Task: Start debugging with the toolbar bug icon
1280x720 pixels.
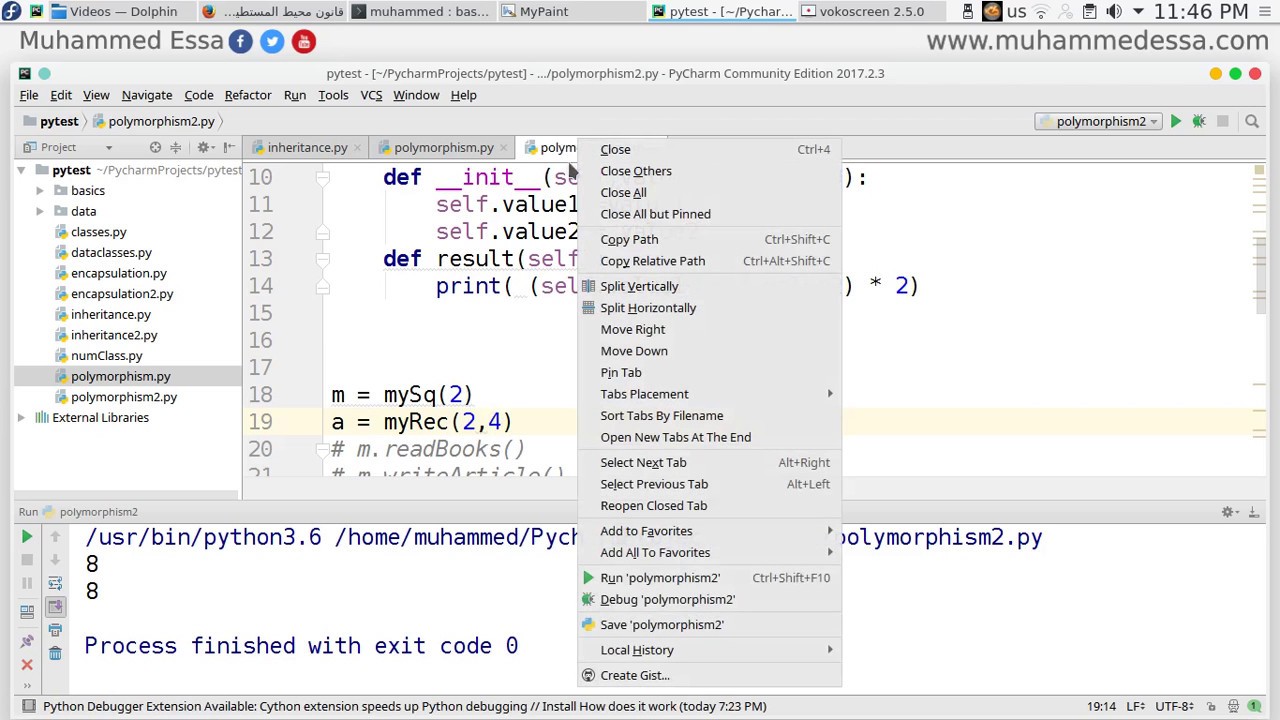Action: (x=1198, y=121)
